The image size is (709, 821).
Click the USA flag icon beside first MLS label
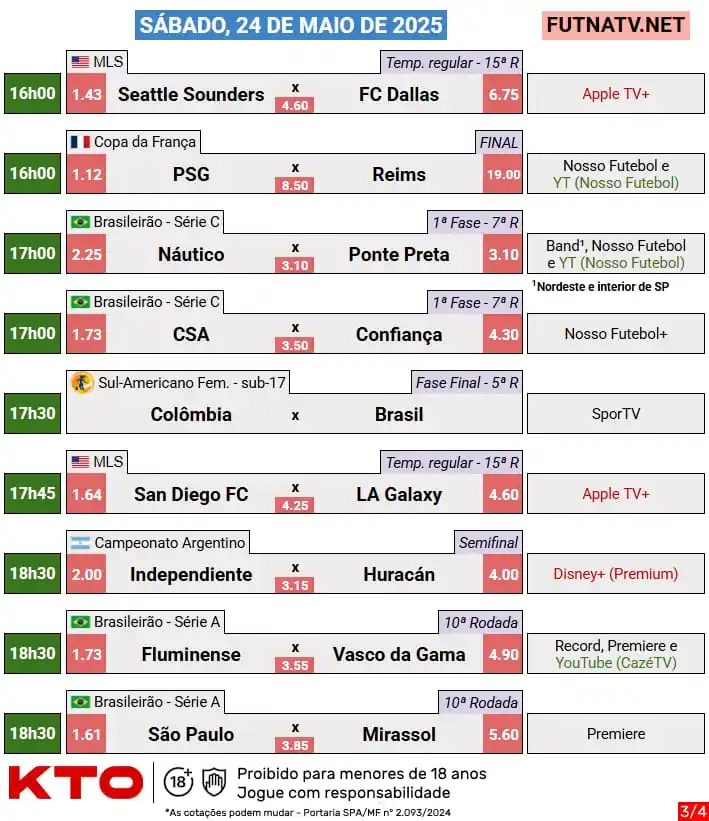tap(80, 62)
